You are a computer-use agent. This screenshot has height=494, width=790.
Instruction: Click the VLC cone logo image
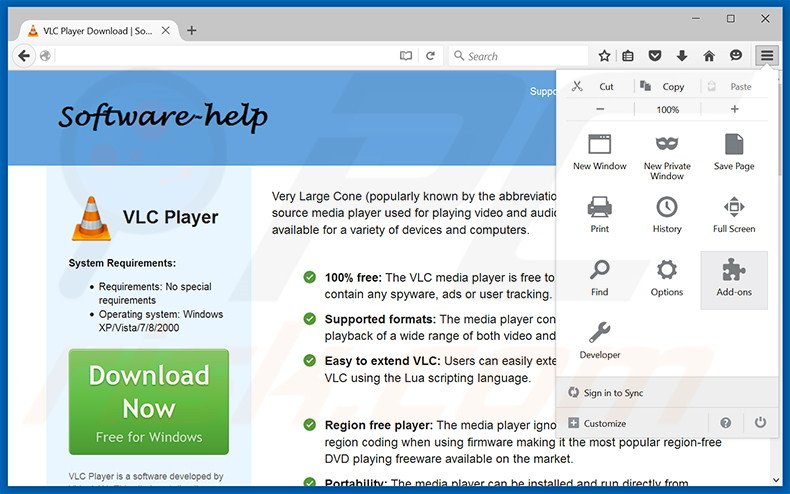tap(91, 218)
